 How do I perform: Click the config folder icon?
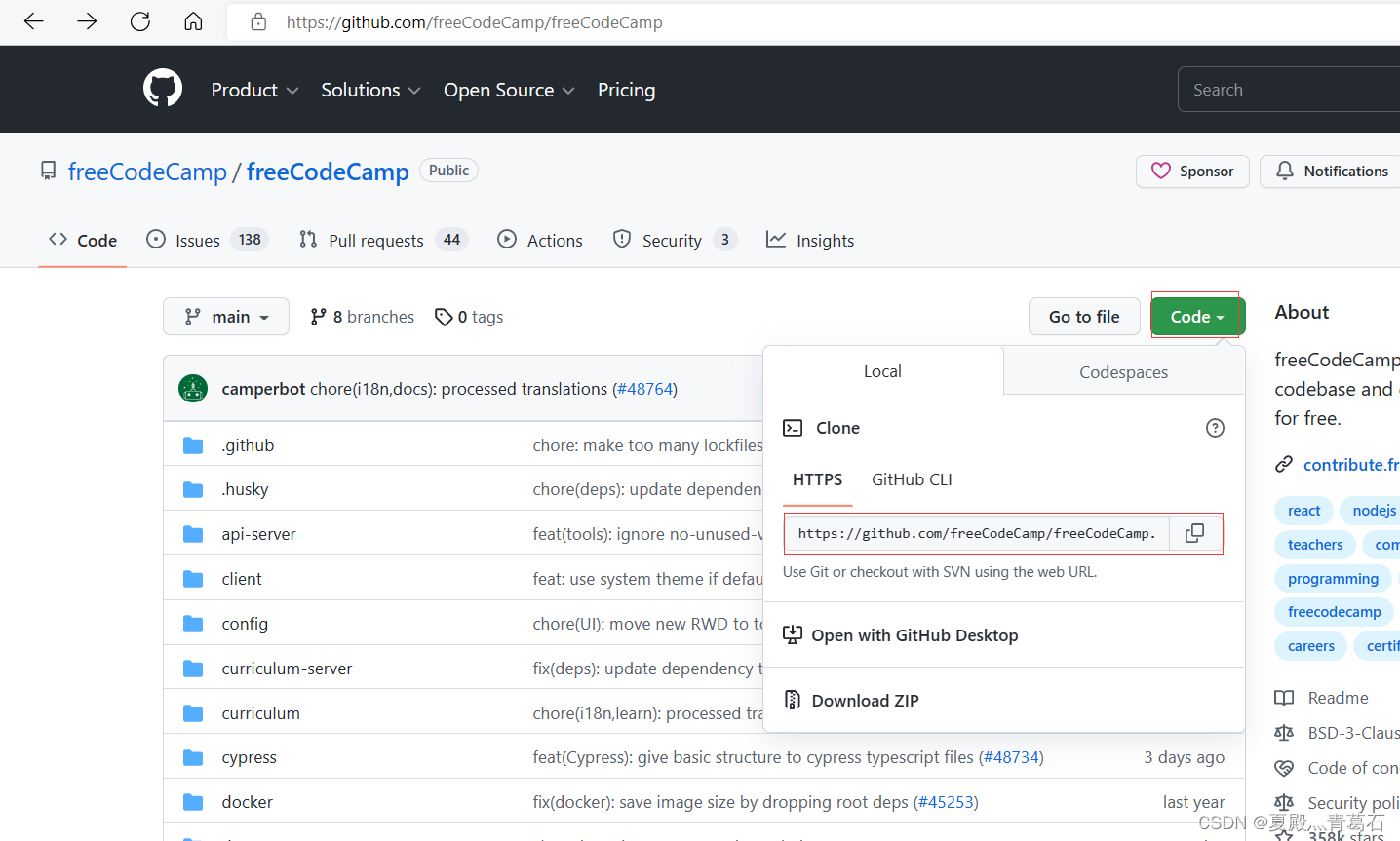pyautogui.click(x=193, y=624)
